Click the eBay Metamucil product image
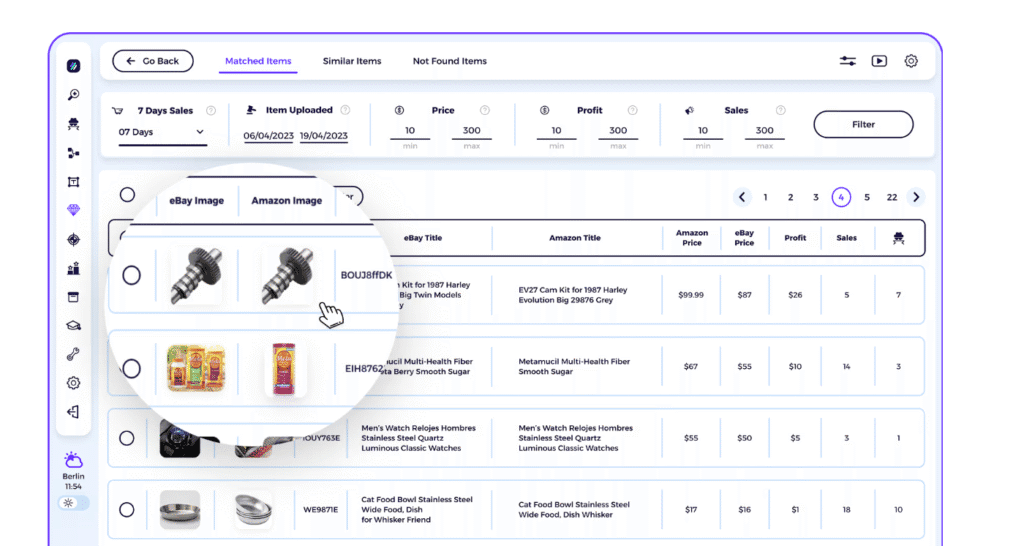This screenshot has height=546, width=1024. click(x=196, y=368)
